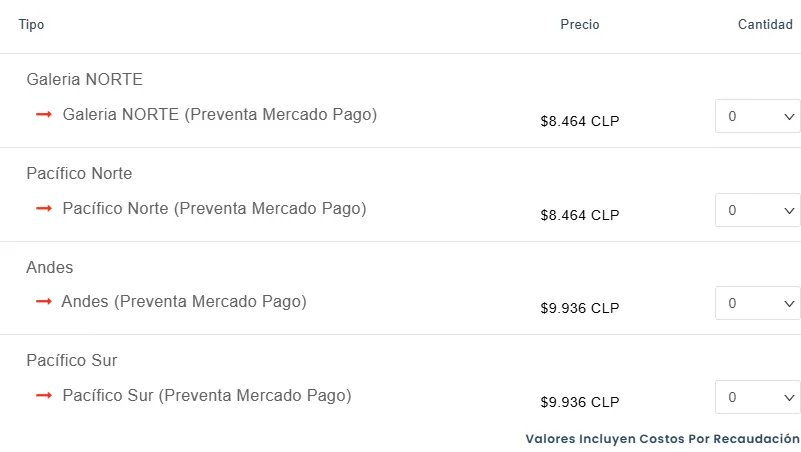The width and height of the screenshot is (801, 452).
Task: Click the Tipo column header
Action: [31, 25]
